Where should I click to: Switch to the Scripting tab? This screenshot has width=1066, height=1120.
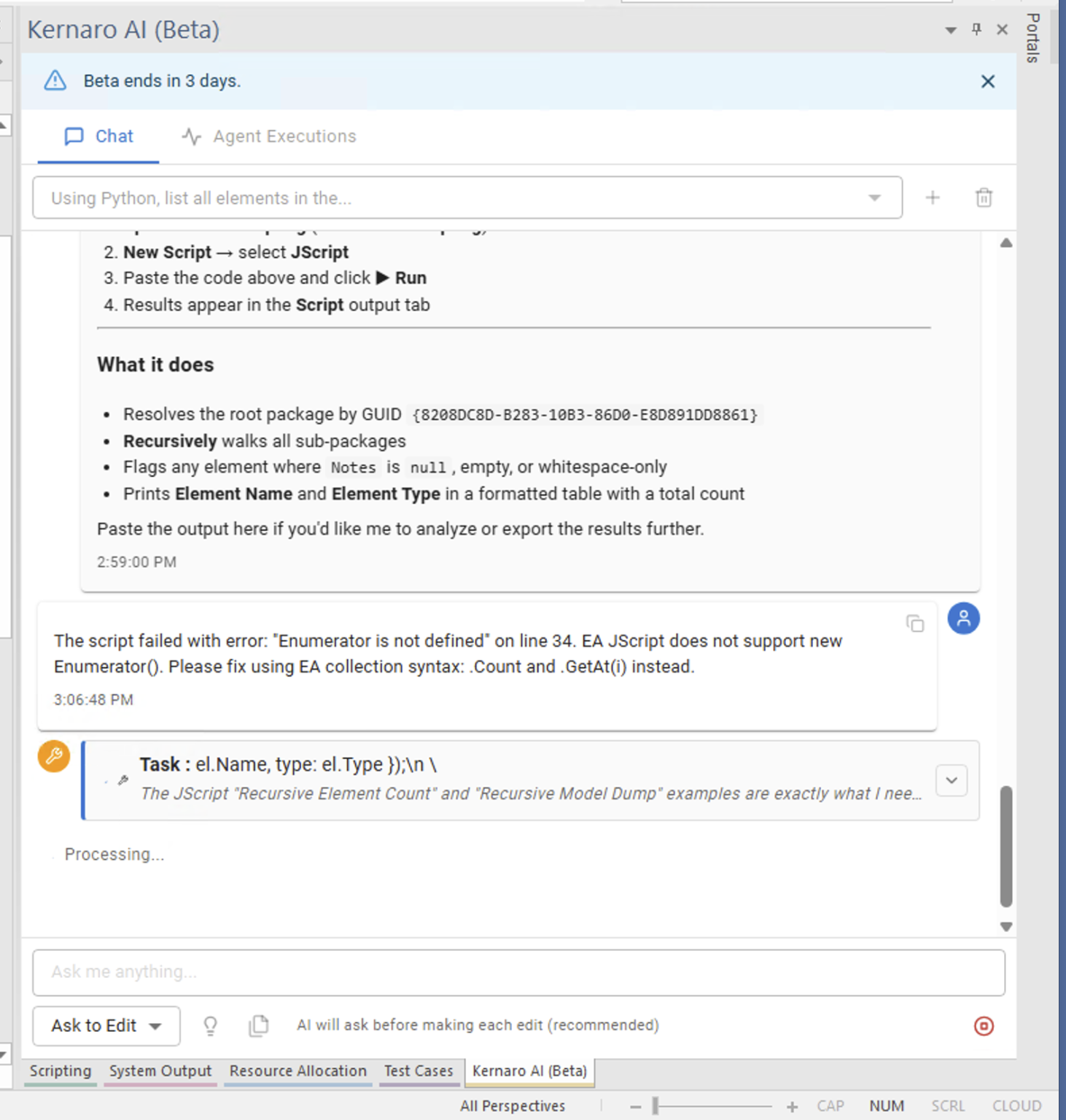click(x=61, y=1071)
